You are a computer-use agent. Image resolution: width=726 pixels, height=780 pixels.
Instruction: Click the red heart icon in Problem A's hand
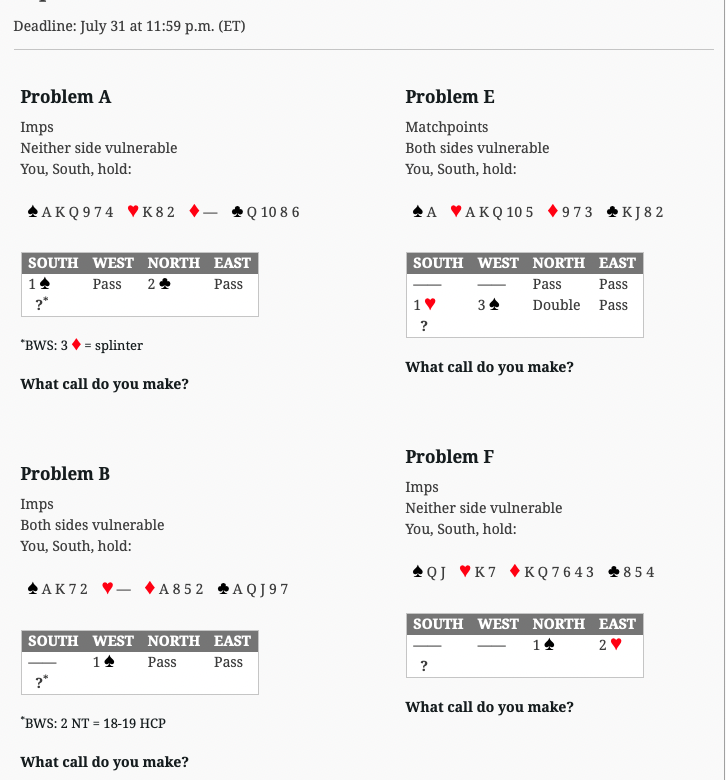(133, 211)
